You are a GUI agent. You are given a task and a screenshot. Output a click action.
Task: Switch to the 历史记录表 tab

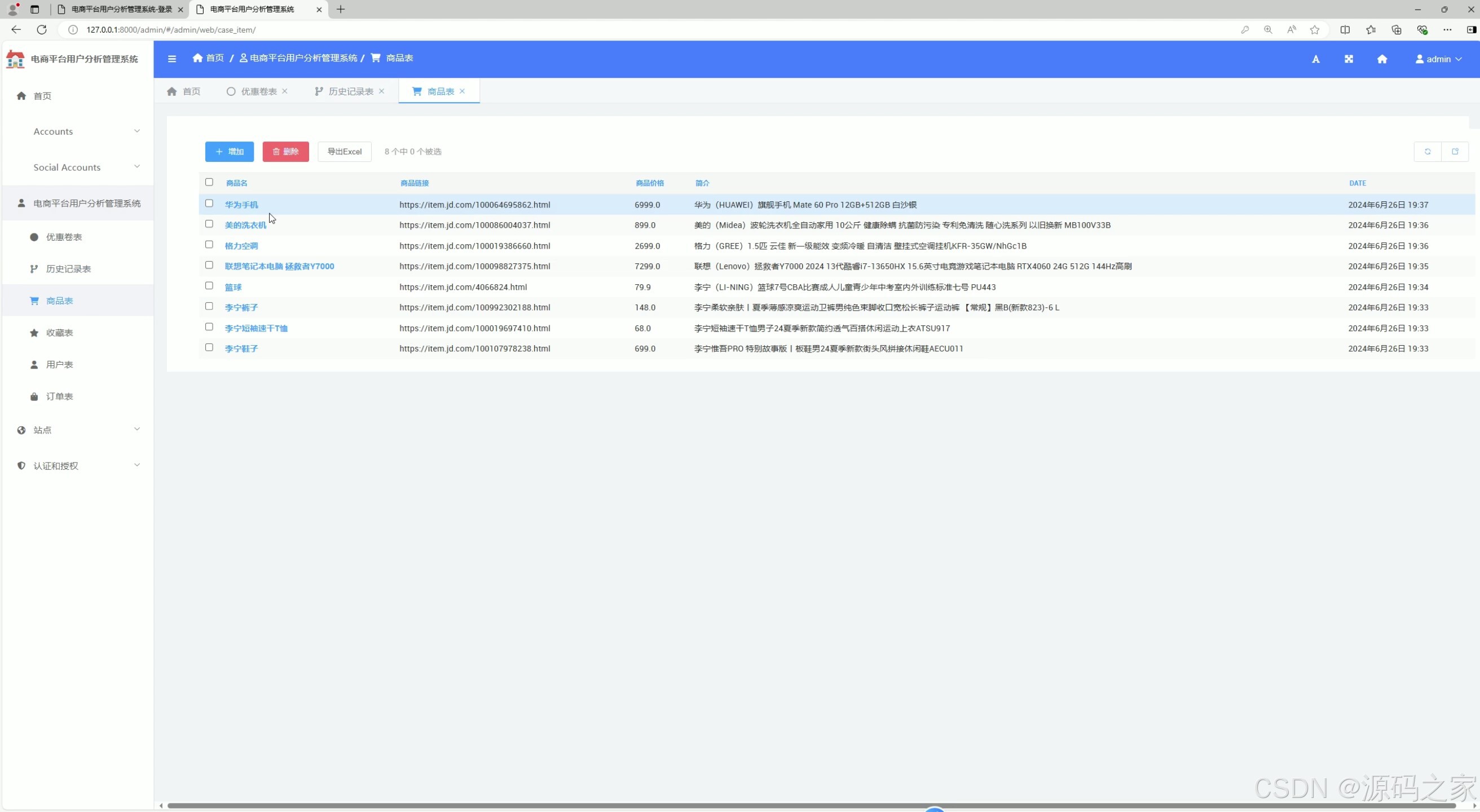click(350, 91)
